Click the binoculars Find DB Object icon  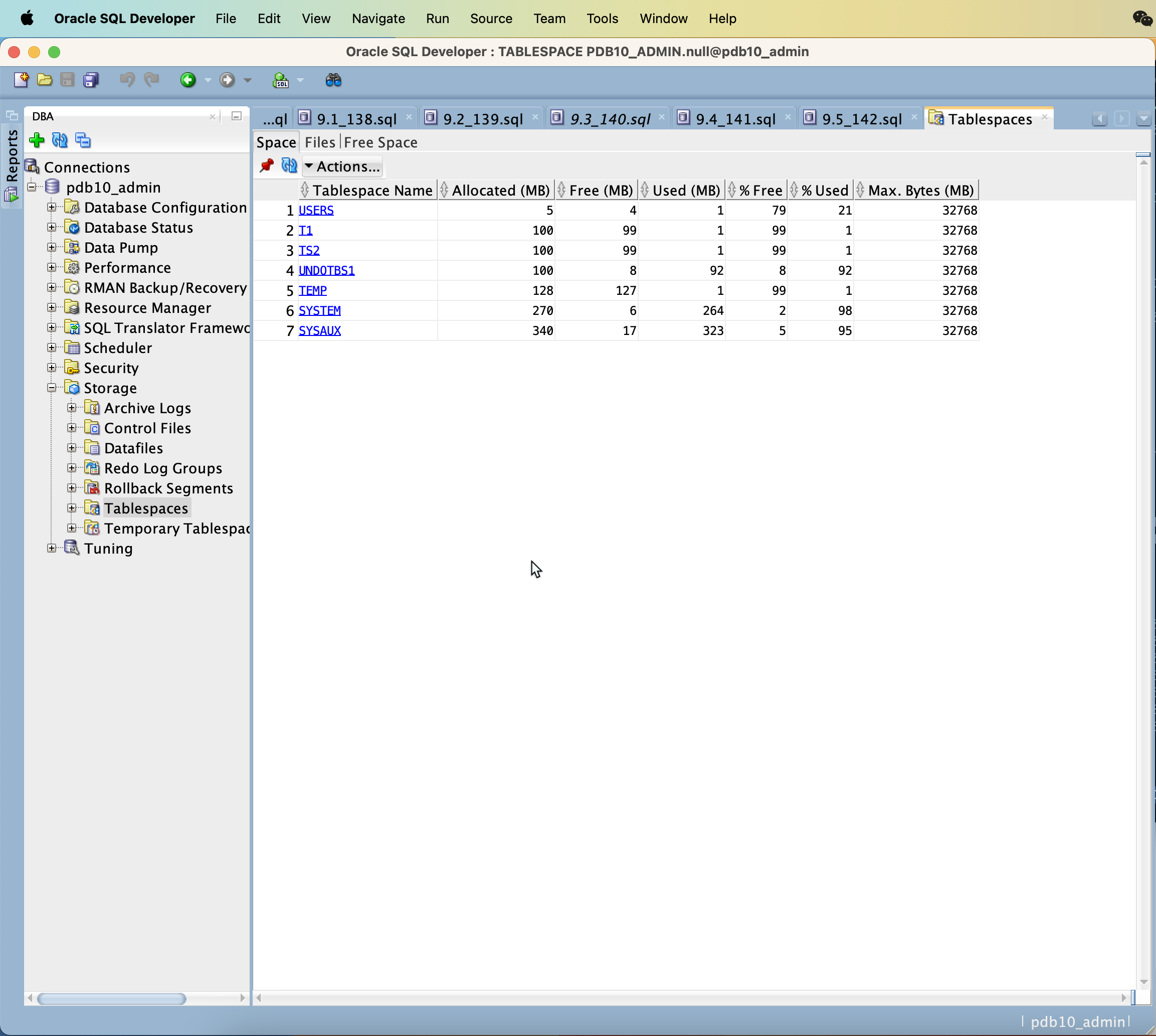coord(333,80)
